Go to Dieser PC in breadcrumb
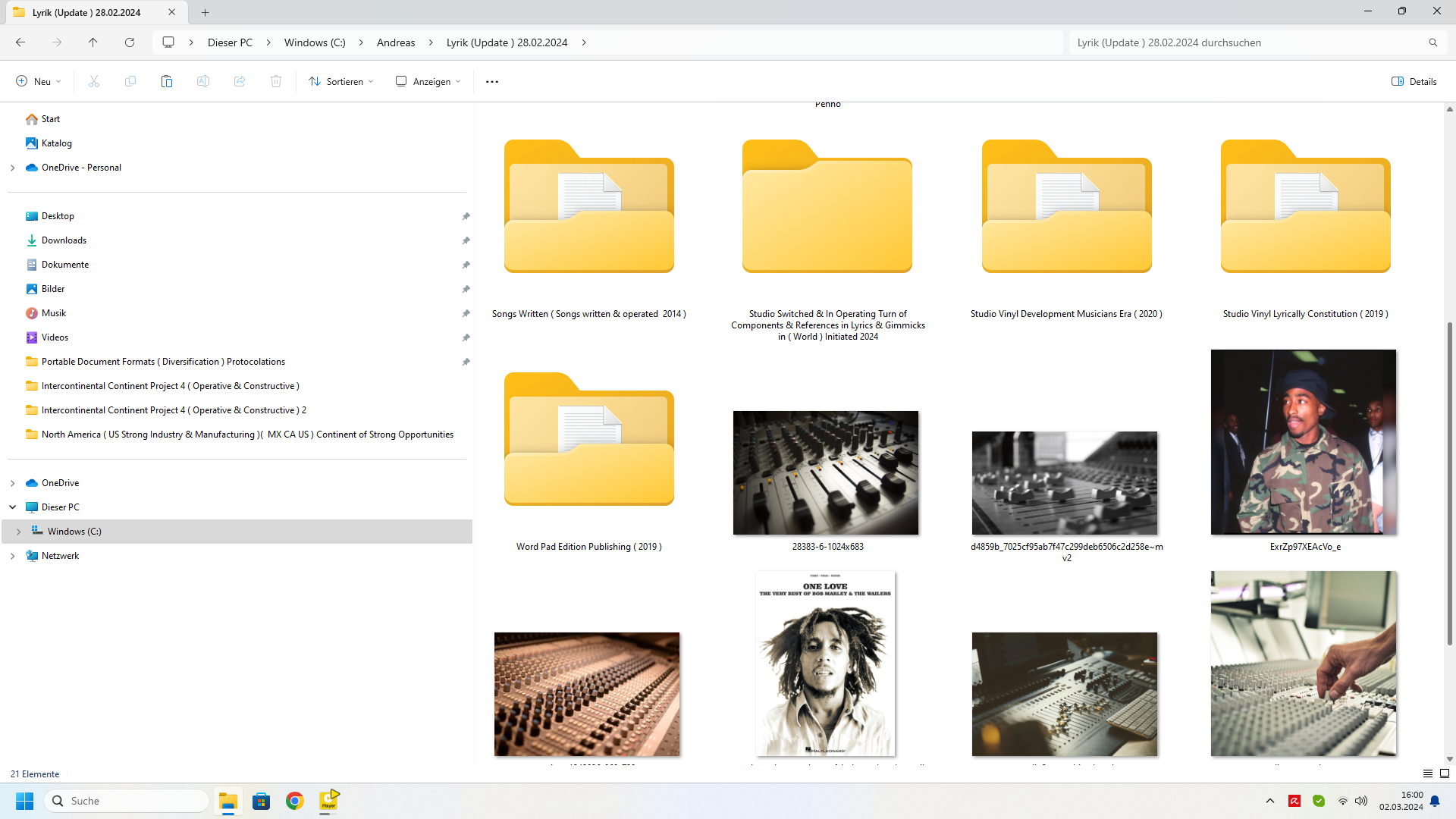Image resolution: width=1456 pixels, height=819 pixels. (230, 42)
